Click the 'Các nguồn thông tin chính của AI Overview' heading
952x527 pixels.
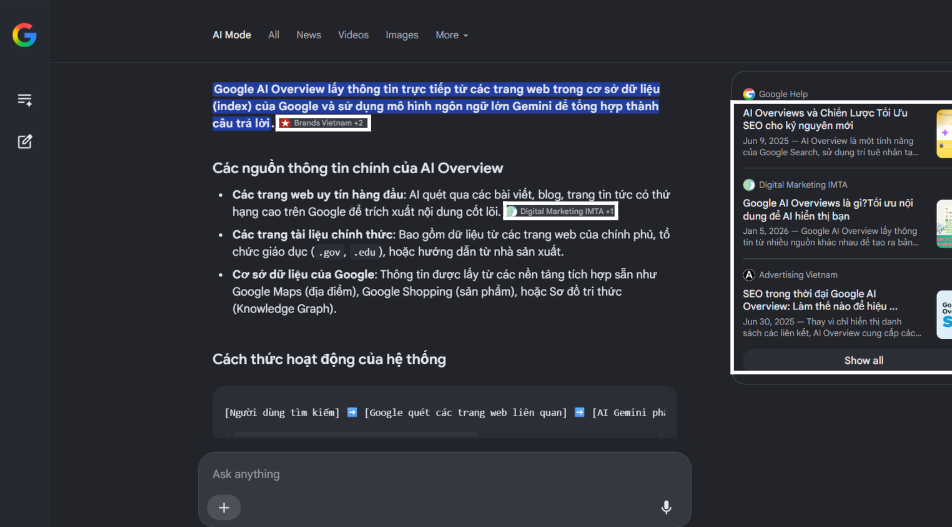tap(358, 168)
